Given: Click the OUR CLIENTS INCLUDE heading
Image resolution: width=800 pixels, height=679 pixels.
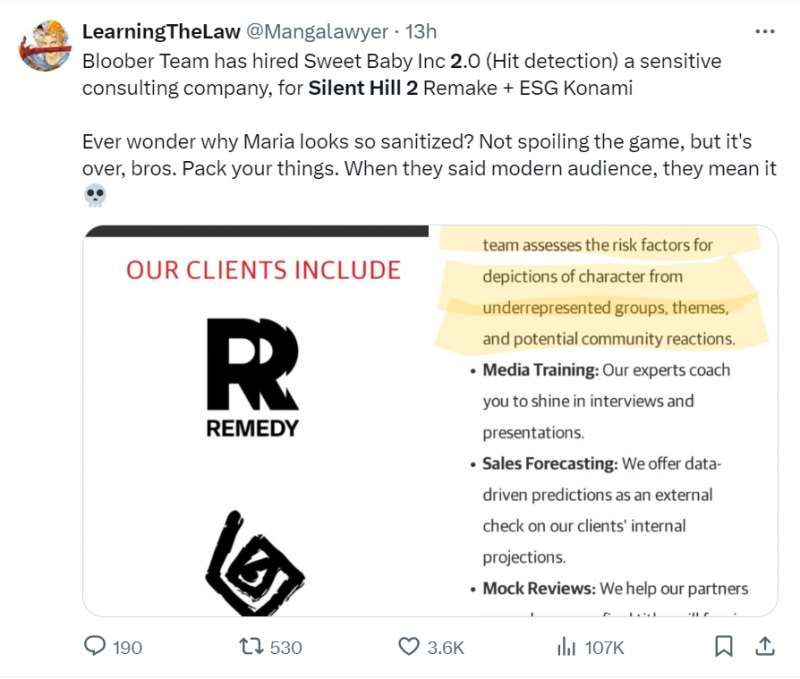Looking at the screenshot, I should (263, 269).
